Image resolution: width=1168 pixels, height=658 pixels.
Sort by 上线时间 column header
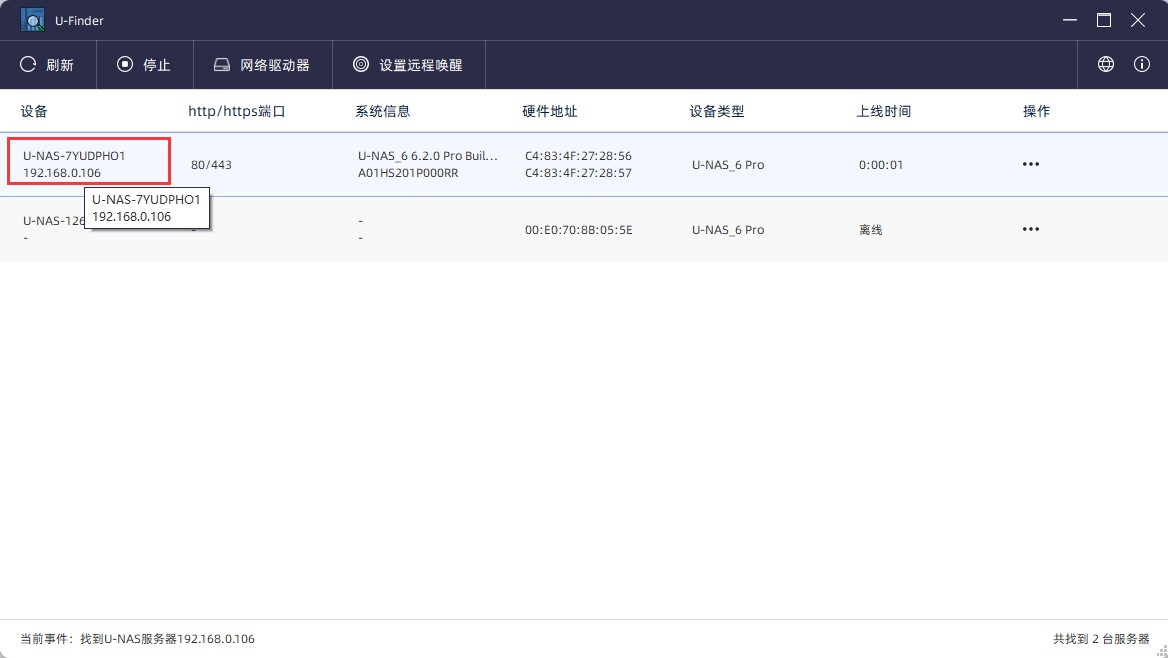[x=884, y=111]
